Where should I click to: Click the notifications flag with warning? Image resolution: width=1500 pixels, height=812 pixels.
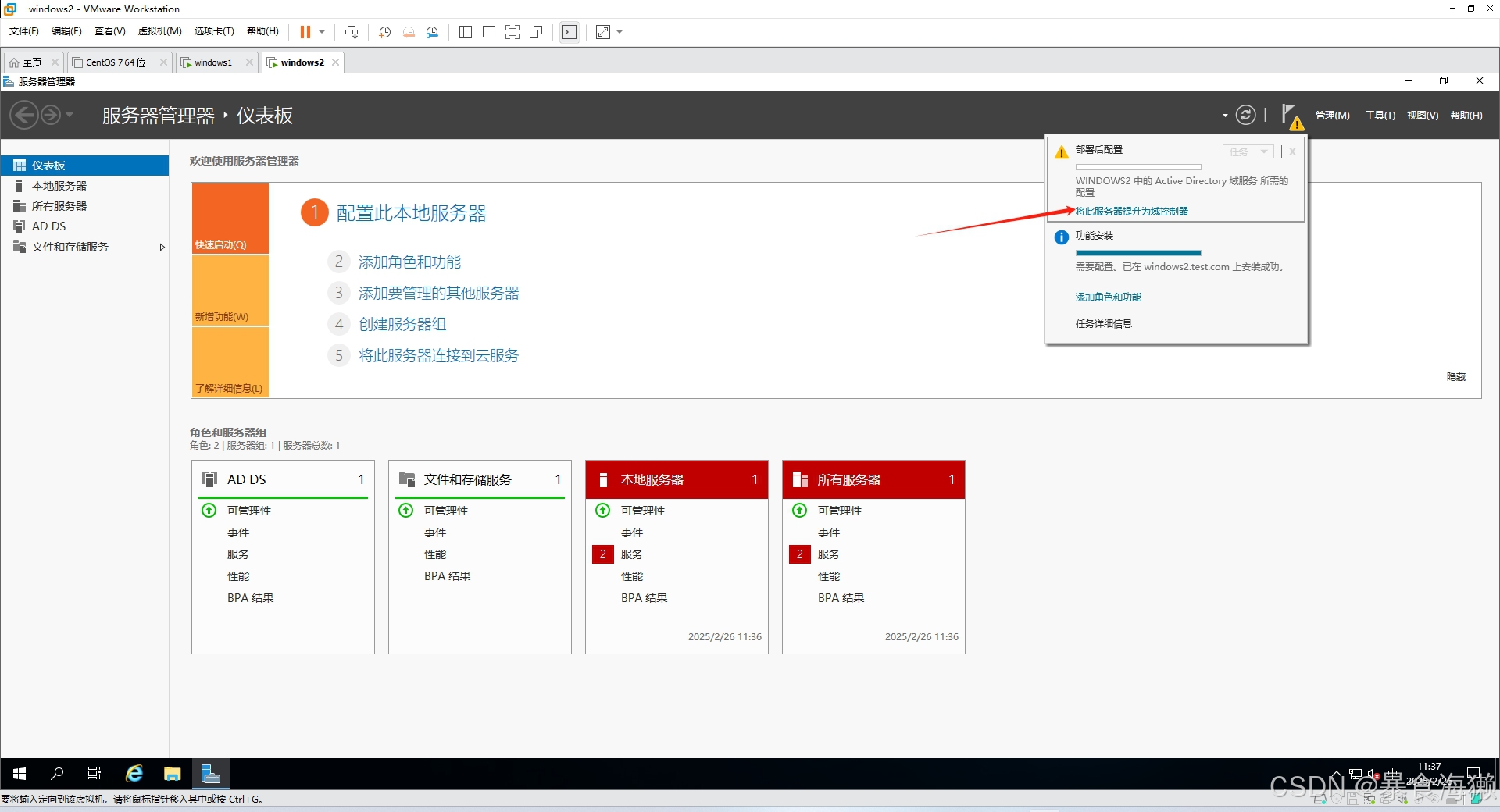(1292, 116)
